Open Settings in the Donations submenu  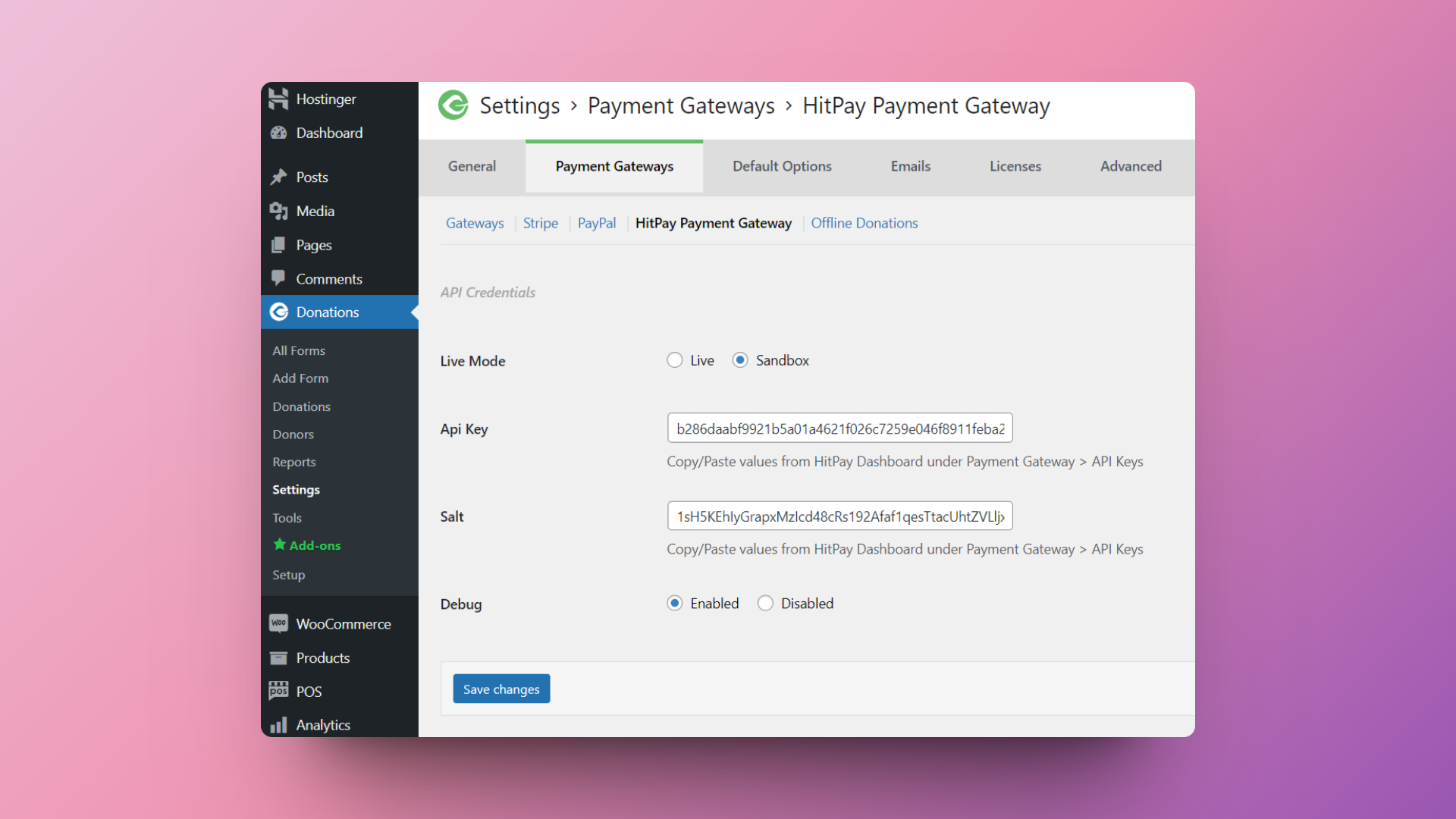[297, 490]
